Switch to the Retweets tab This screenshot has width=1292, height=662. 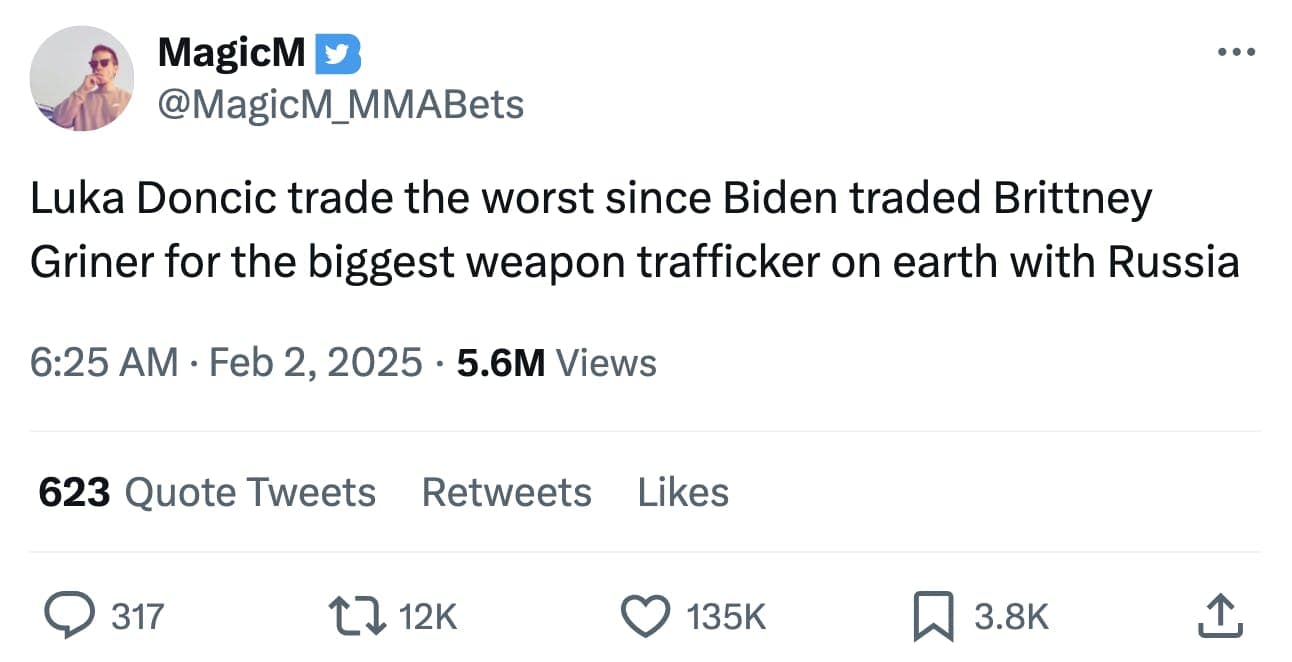pyautogui.click(x=506, y=491)
